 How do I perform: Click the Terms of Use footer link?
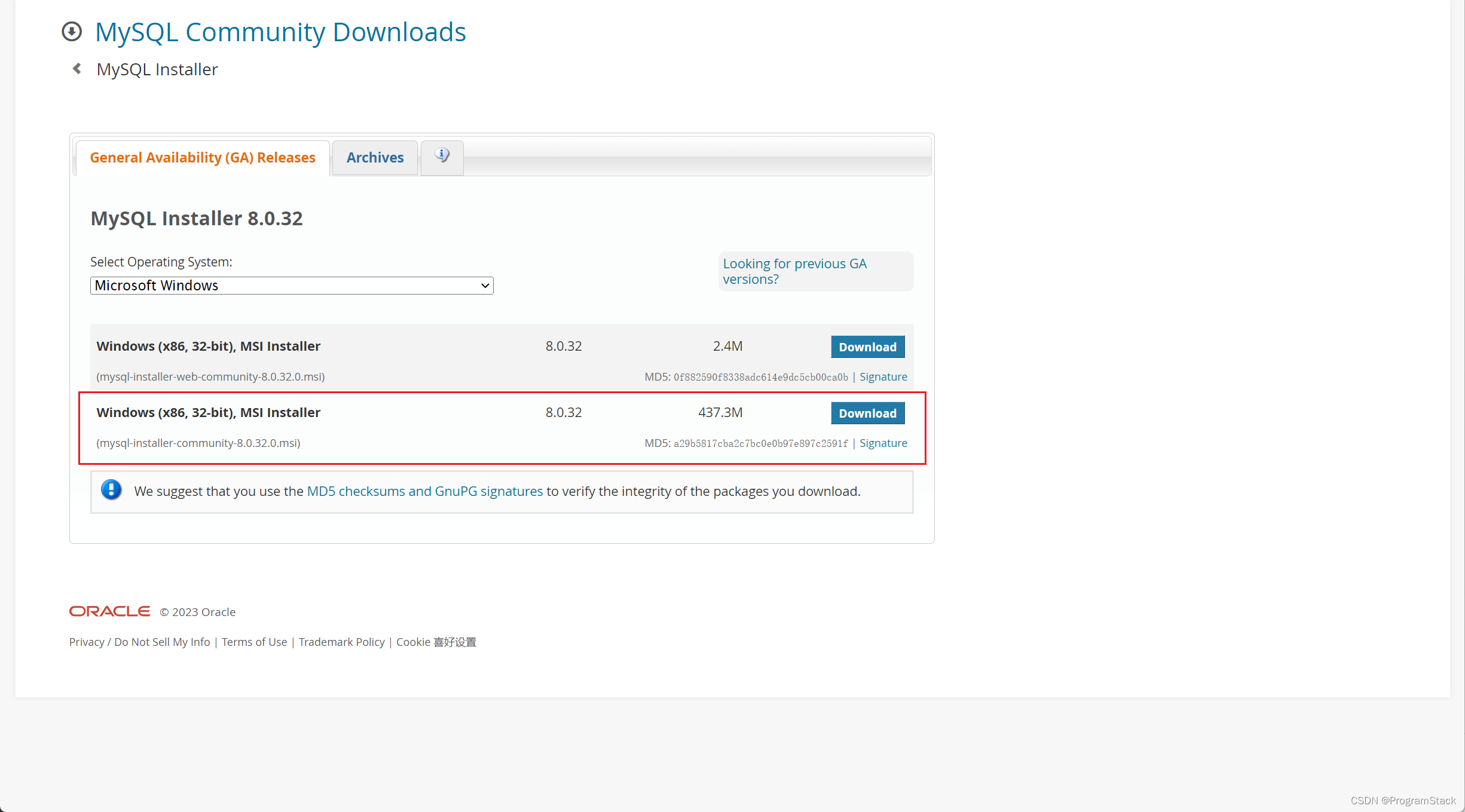(254, 641)
